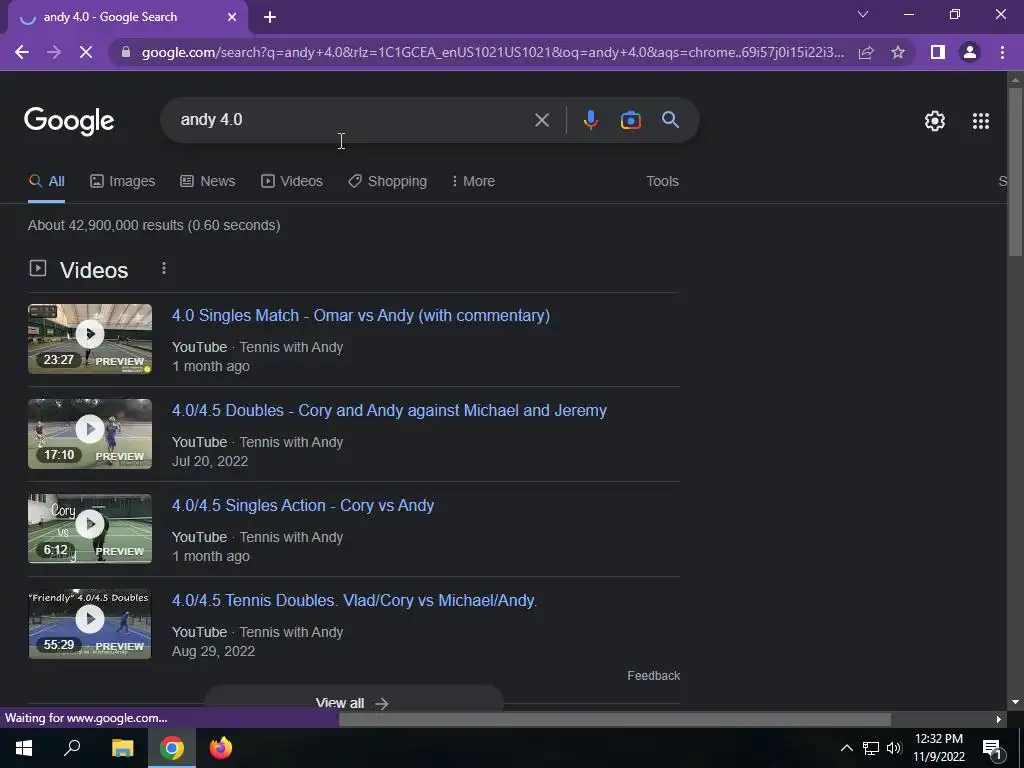Viewport: 1024px width, 768px height.
Task: Open the Vlad/Cory vs Michael/Andy doubles link
Action: coord(354,600)
